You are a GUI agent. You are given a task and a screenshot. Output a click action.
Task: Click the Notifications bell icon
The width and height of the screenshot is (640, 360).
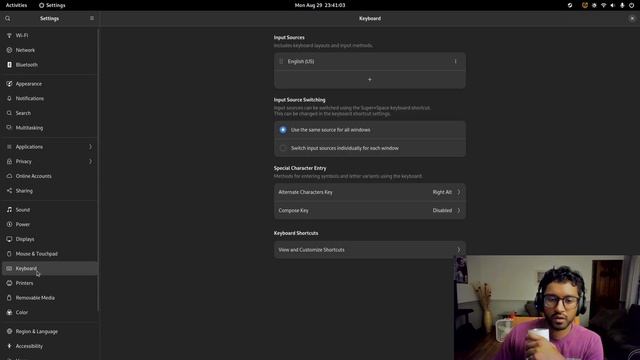coord(9,98)
